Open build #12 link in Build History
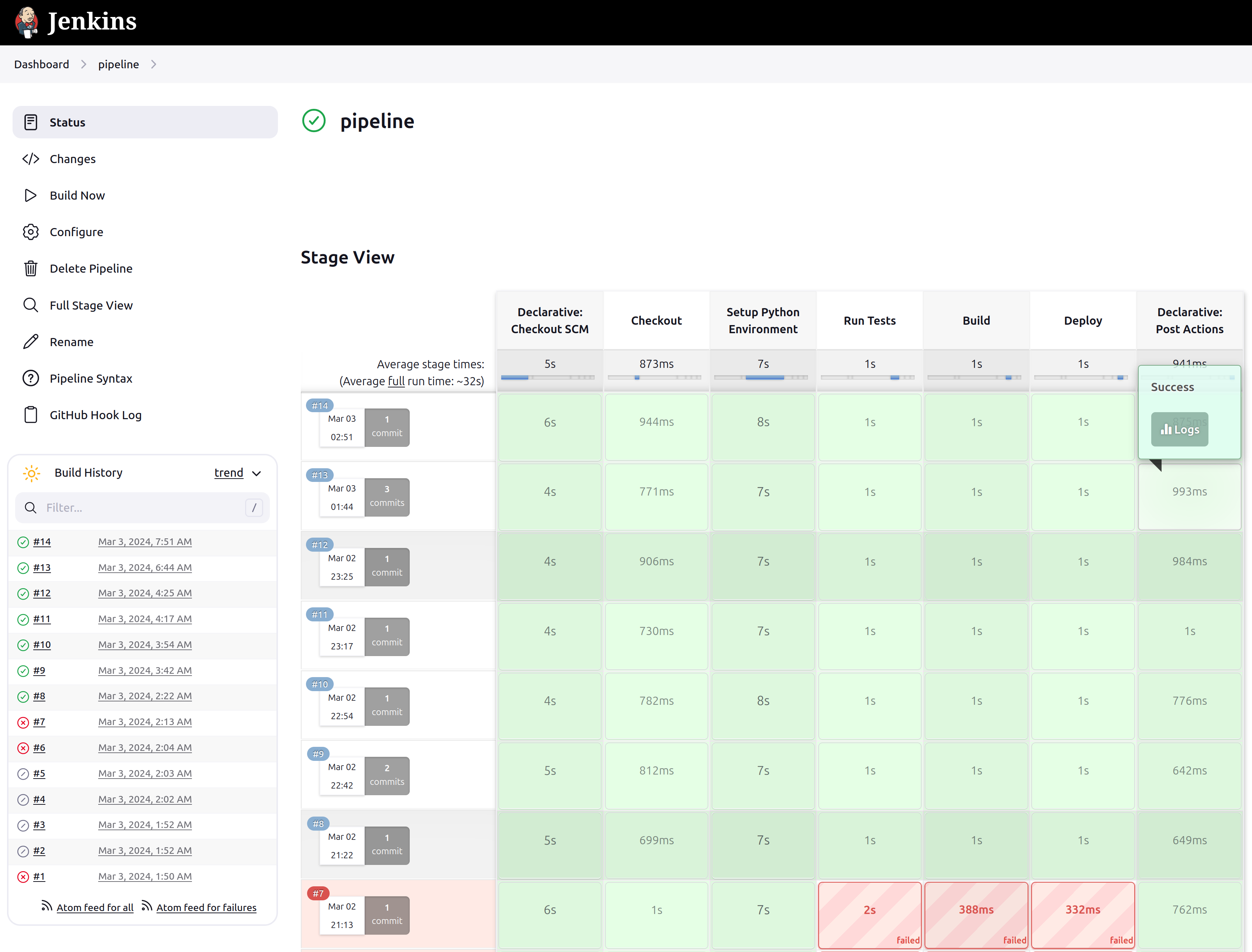The image size is (1252, 952). click(42, 593)
